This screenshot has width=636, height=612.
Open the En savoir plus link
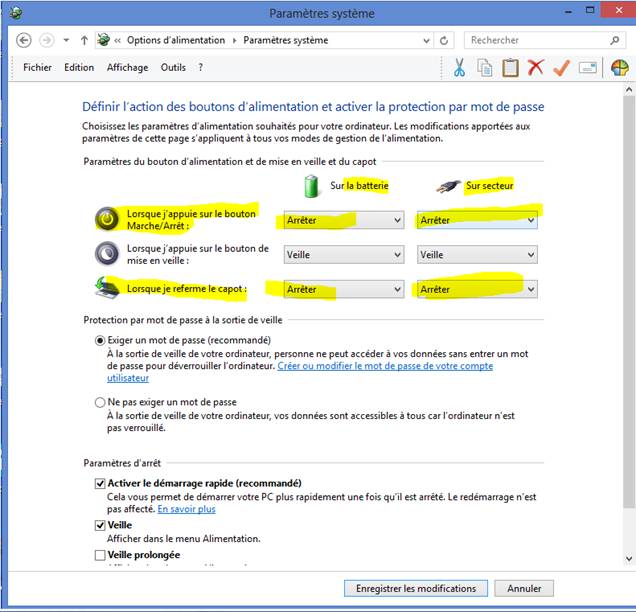pos(186,509)
